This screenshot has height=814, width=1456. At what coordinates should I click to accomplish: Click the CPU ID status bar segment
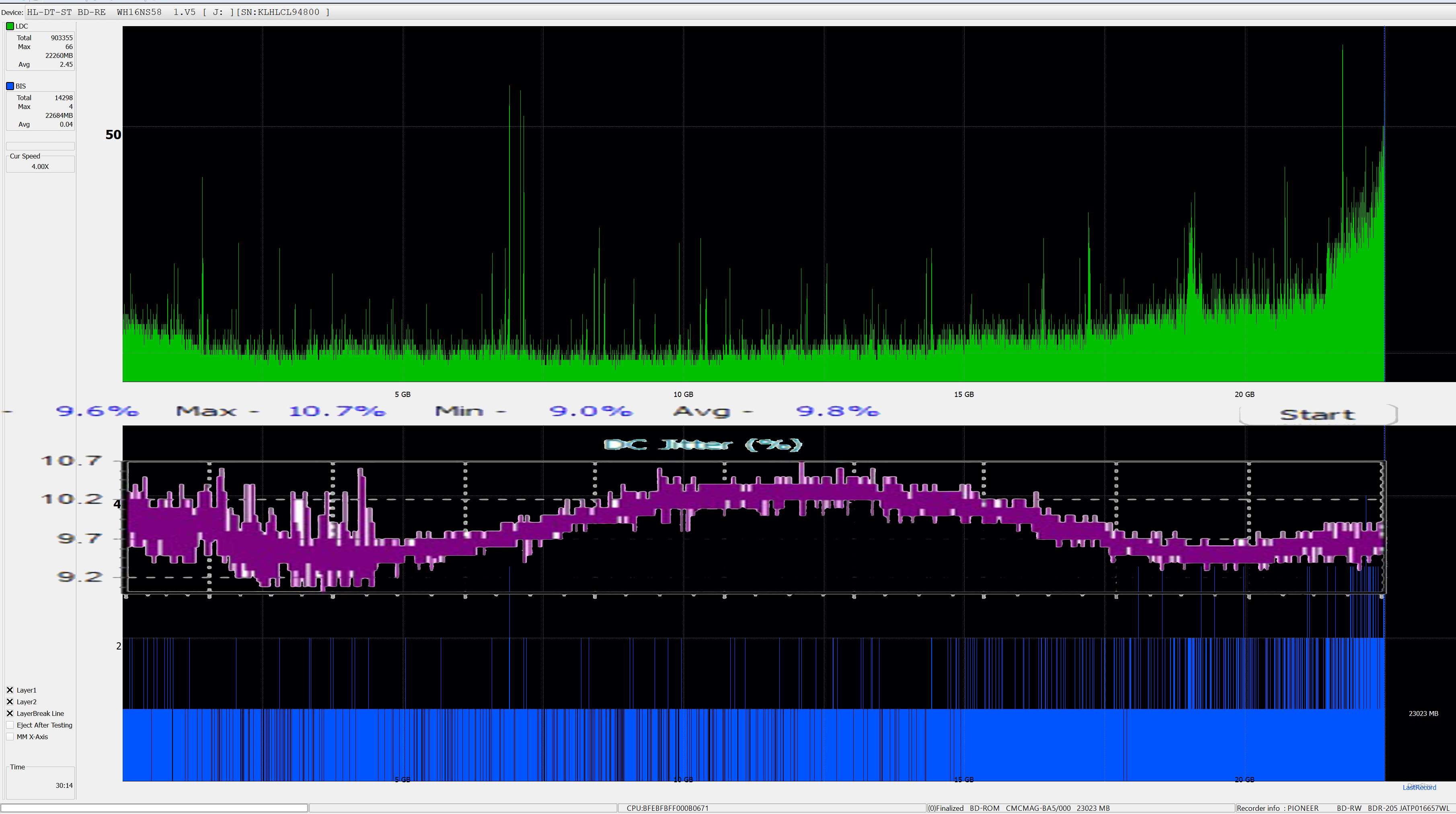tap(667, 808)
